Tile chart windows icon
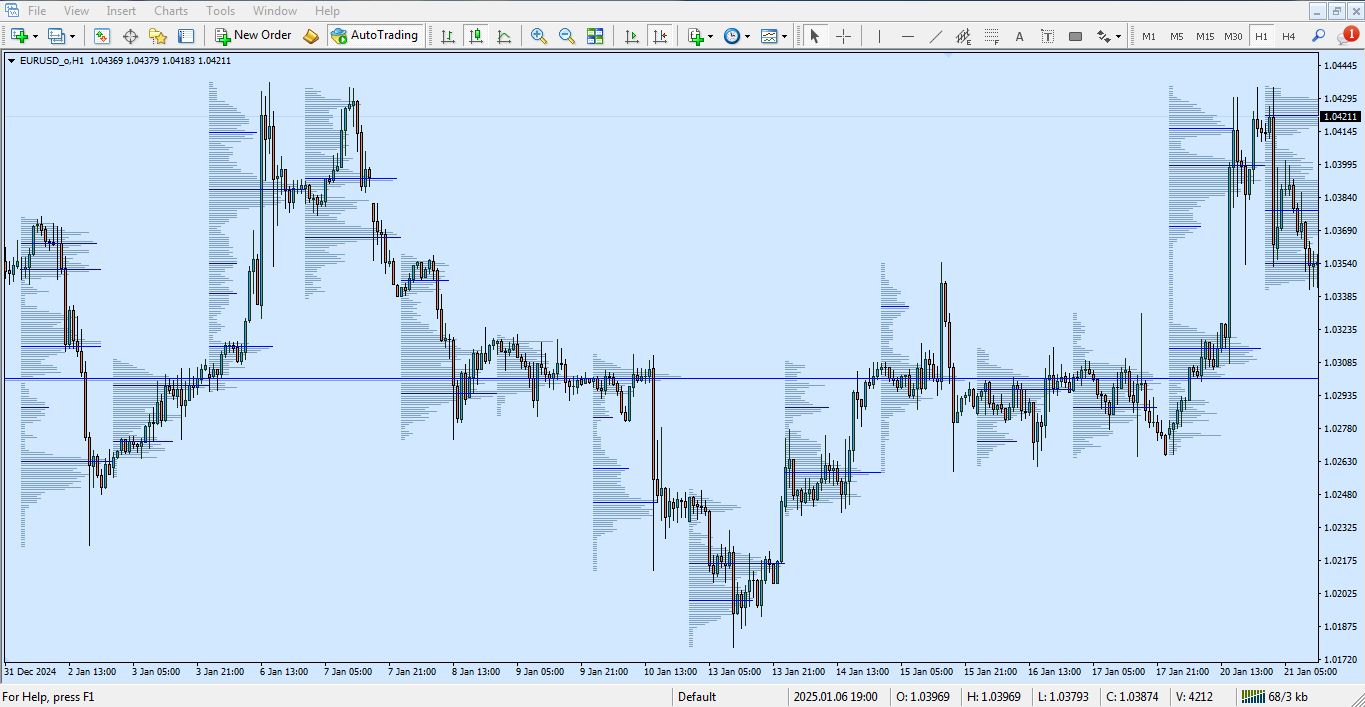Image resolution: width=1365 pixels, height=707 pixels. 595,36
